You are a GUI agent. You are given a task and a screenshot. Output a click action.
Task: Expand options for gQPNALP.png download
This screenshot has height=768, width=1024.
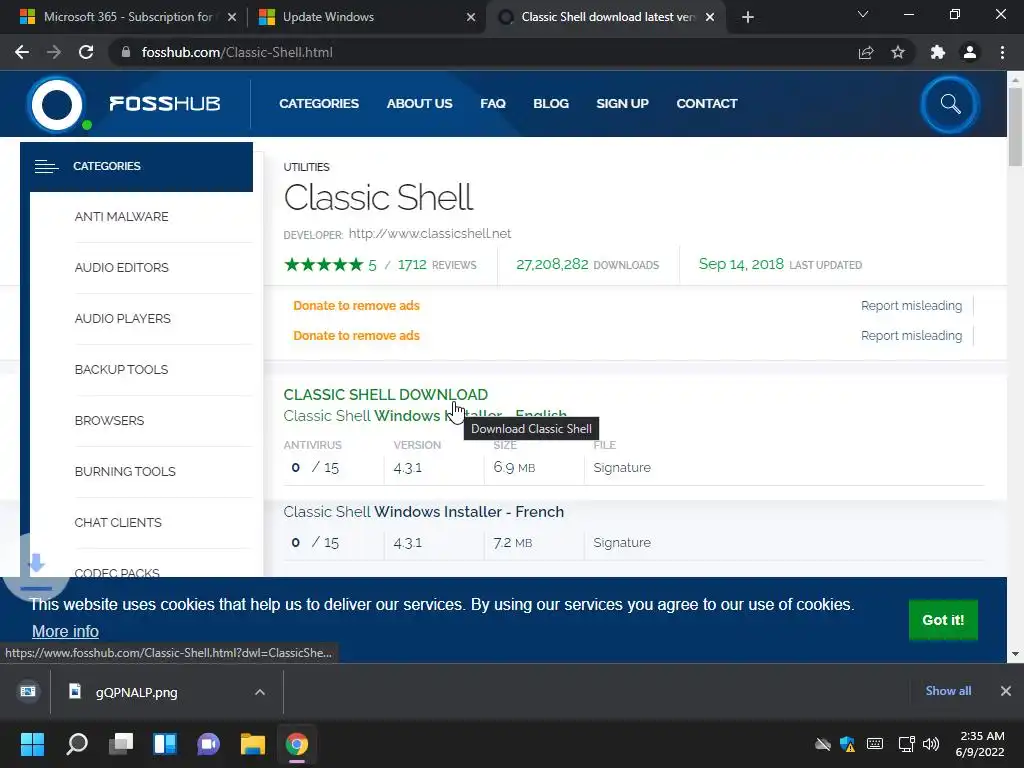(260, 692)
